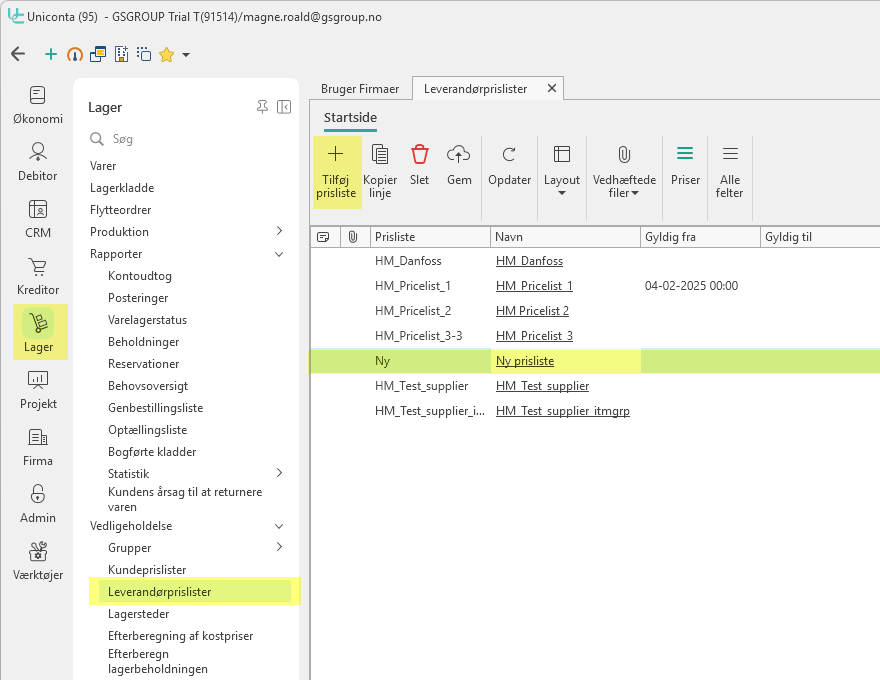Open the Projekt module
This screenshot has width=880, height=680.
38,390
